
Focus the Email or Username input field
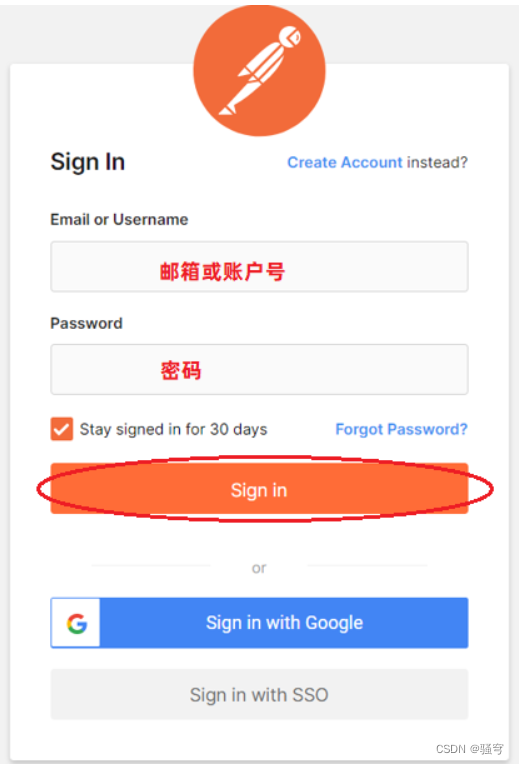tap(259, 267)
